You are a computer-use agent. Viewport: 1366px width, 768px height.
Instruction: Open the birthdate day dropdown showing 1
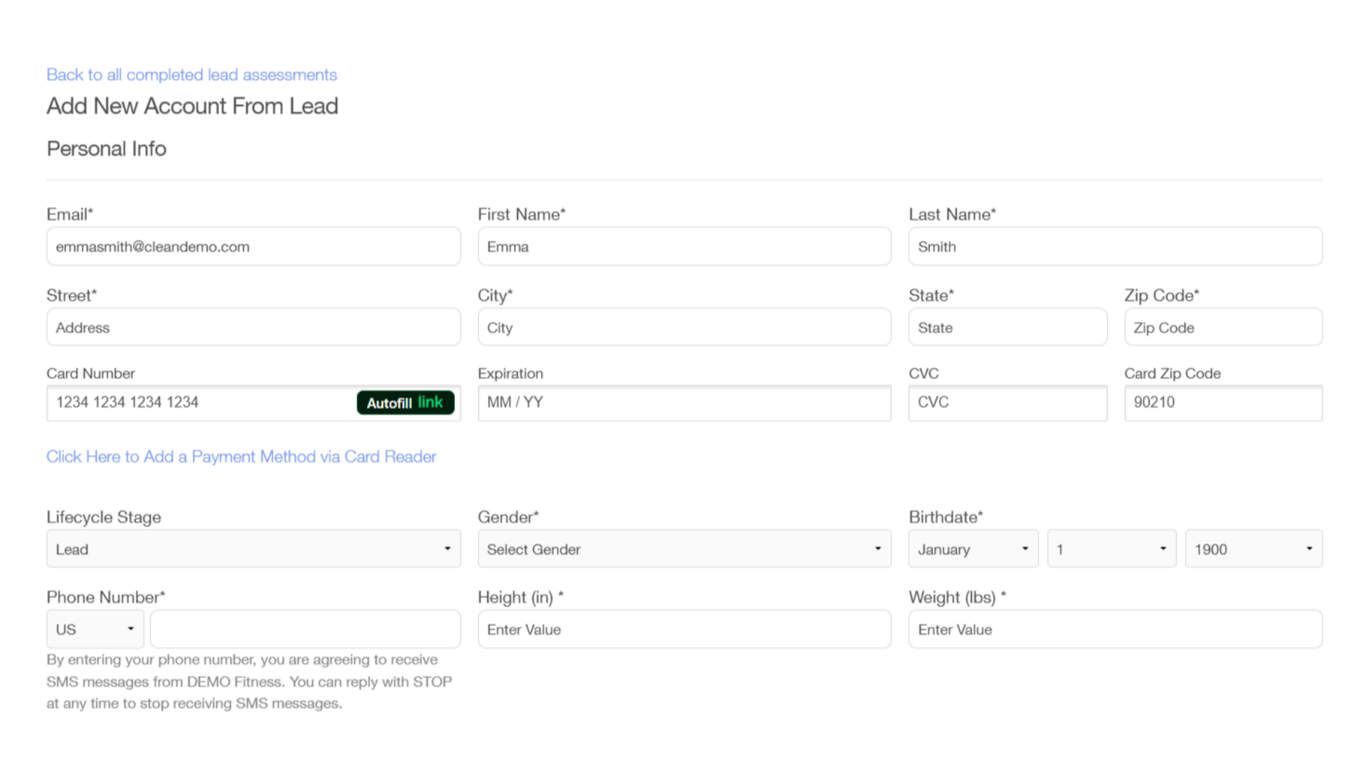1111,549
